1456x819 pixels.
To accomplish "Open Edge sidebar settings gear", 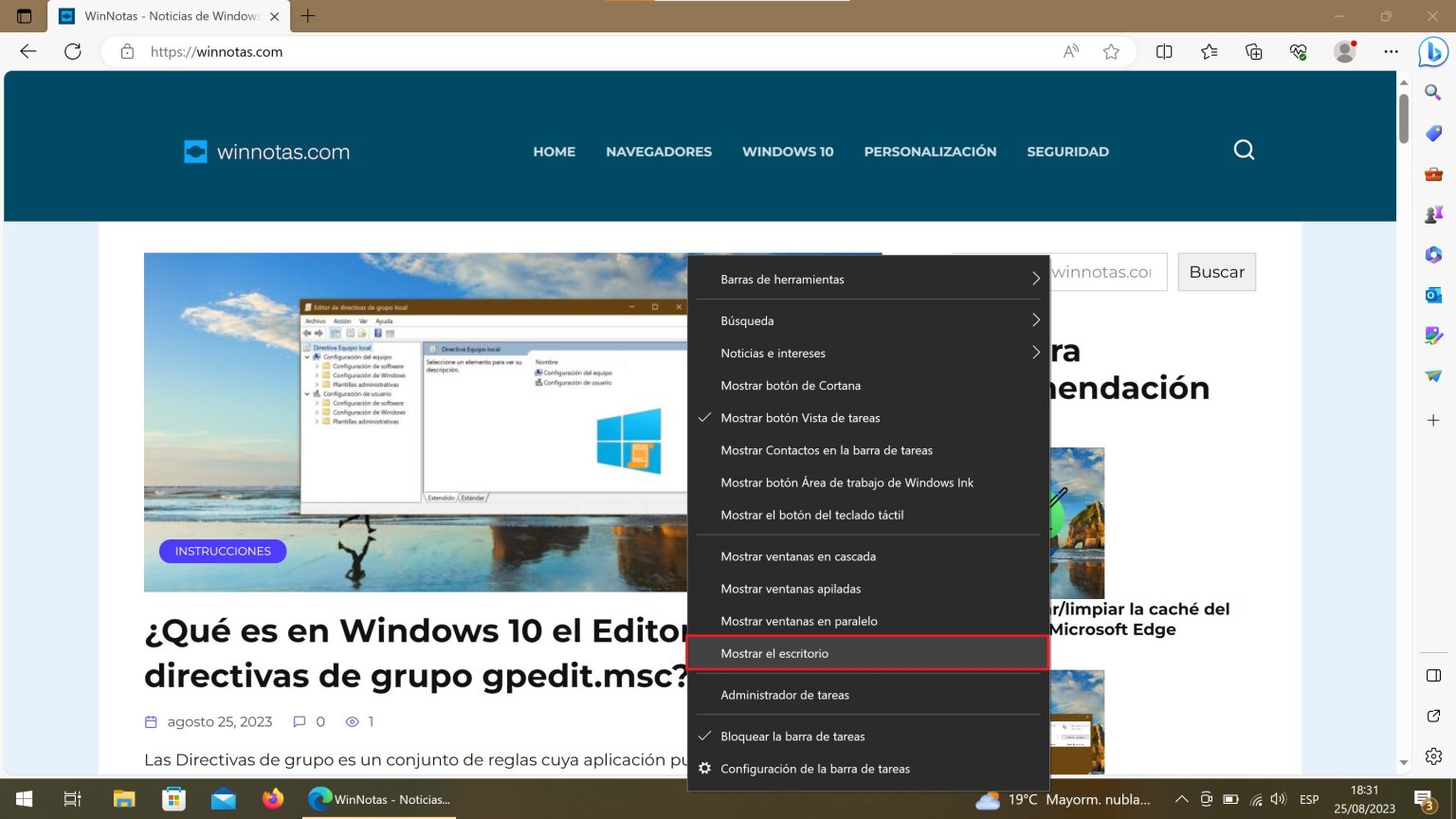I will pyautogui.click(x=1433, y=755).
